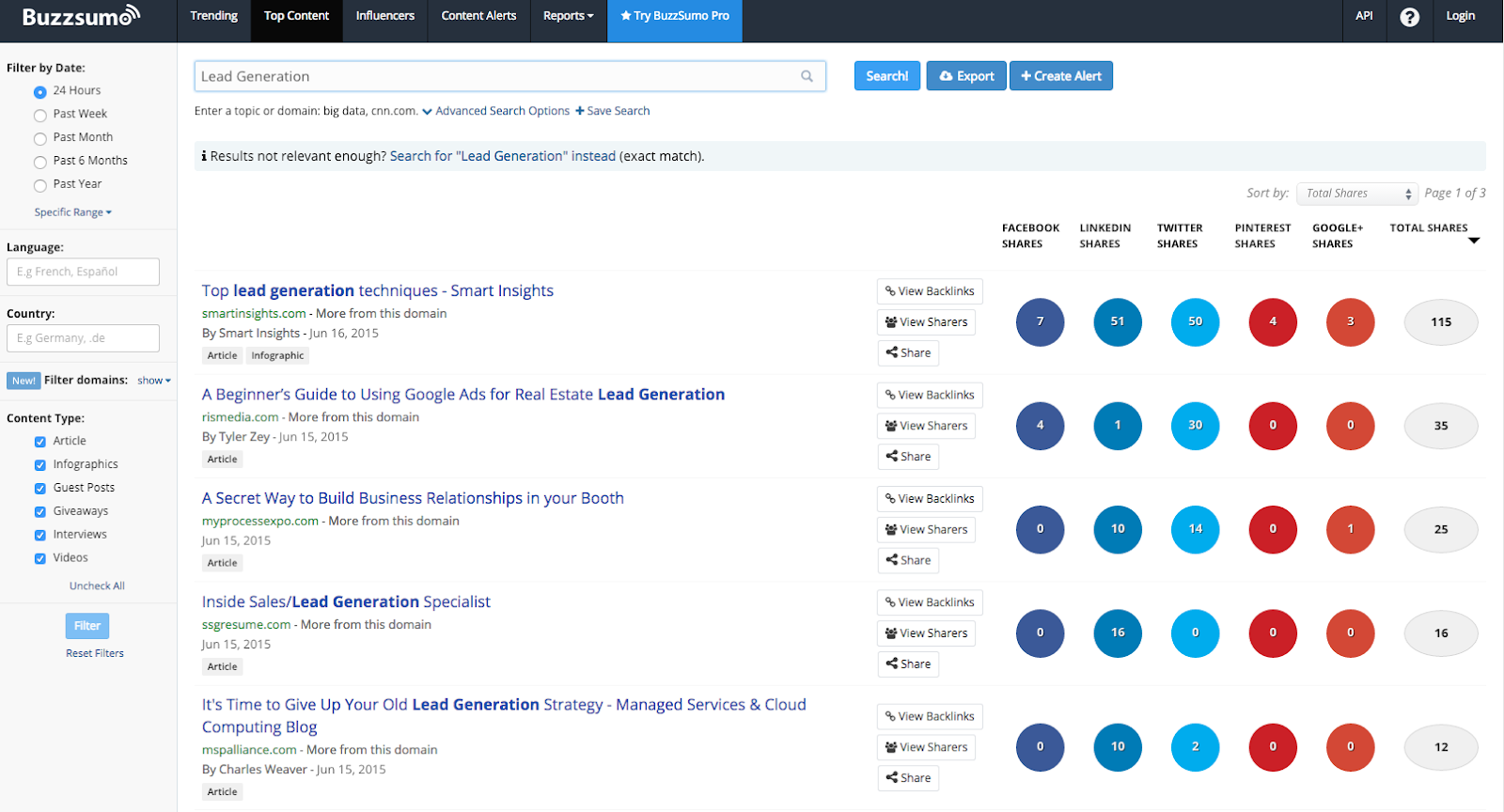
Task: Click LinkedIn shares bubble showing 51
Action: (1118, 321)
